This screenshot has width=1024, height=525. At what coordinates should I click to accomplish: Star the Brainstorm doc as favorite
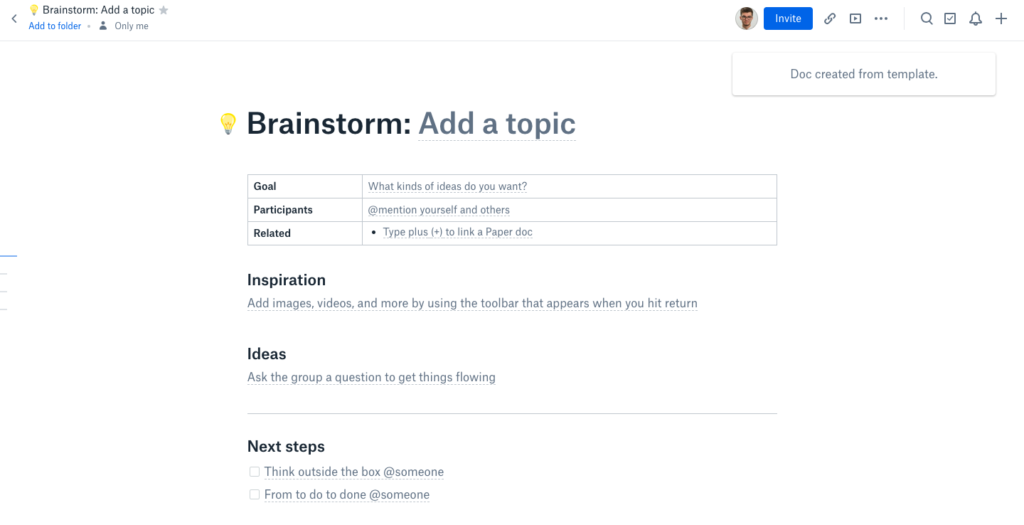click(x=163, y=10)
